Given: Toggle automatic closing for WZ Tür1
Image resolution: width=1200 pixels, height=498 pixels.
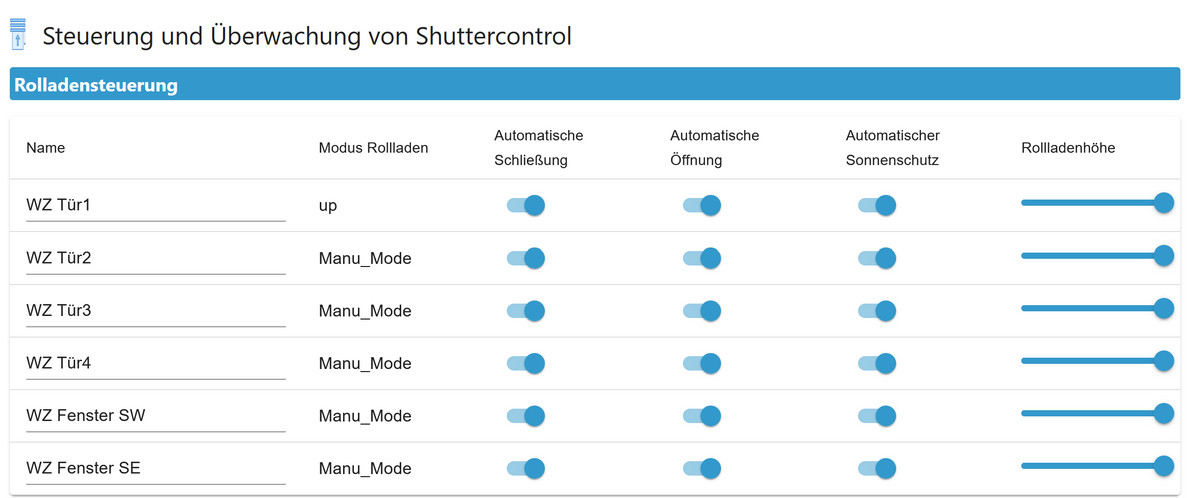Looking at the screenshot, I should (525, 206).
